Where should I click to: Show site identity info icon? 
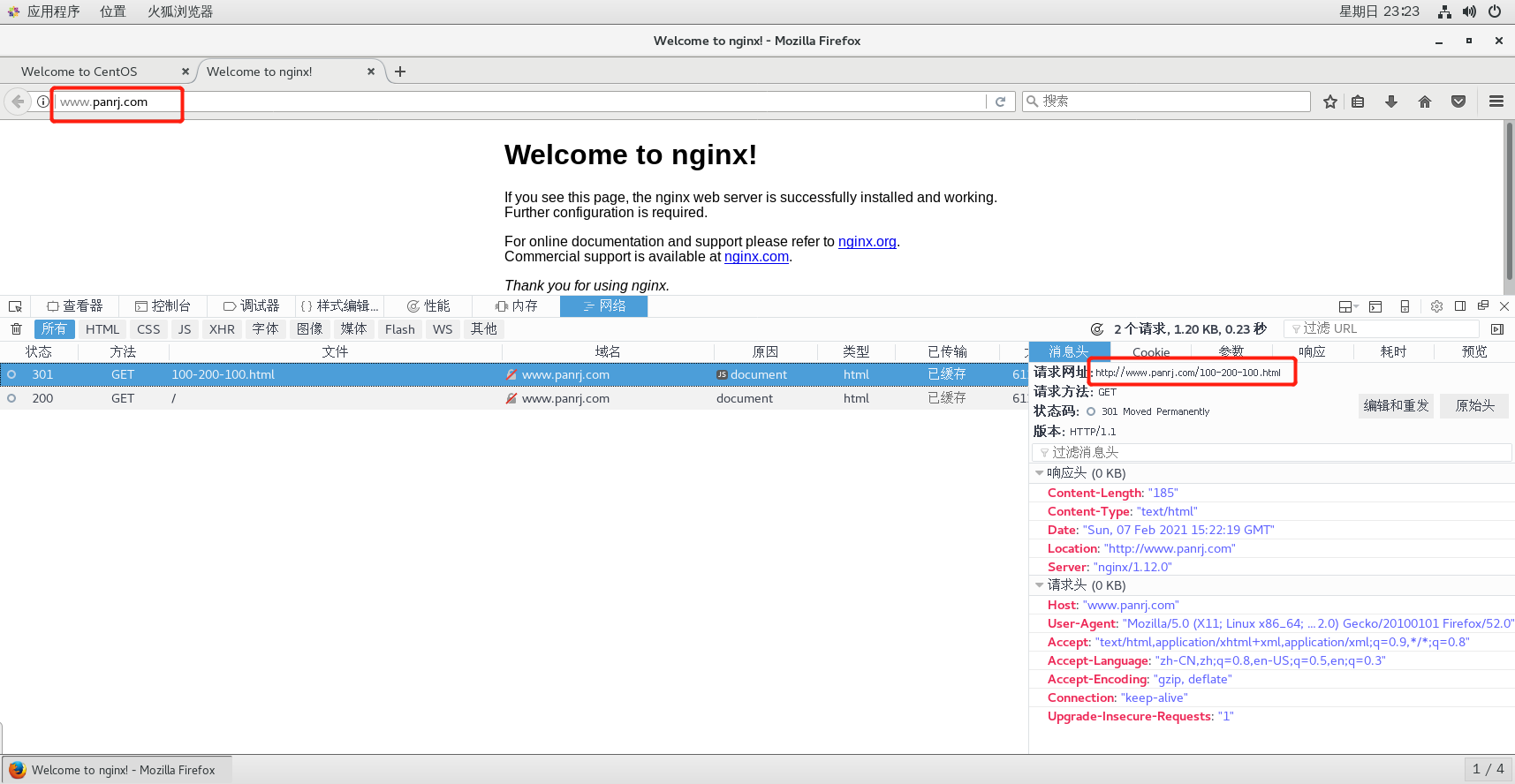tap(42, 102)
